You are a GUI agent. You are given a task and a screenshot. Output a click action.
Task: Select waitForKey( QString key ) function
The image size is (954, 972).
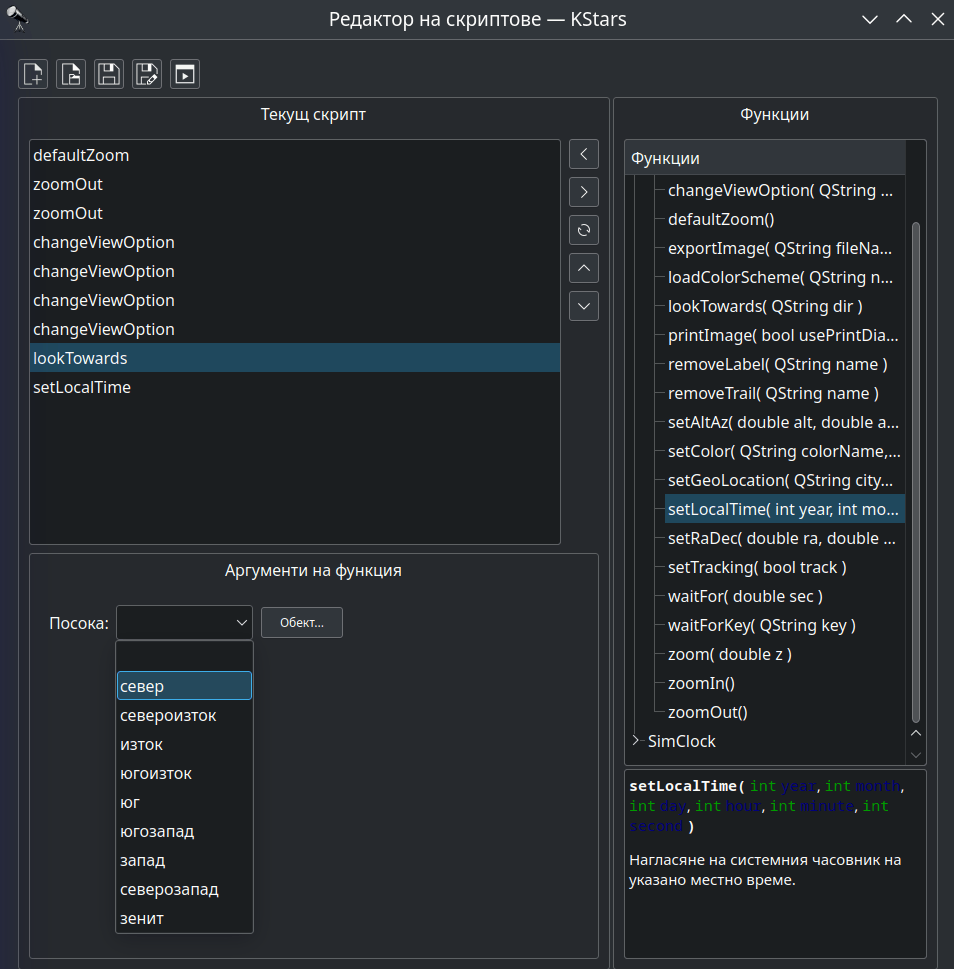761,625
